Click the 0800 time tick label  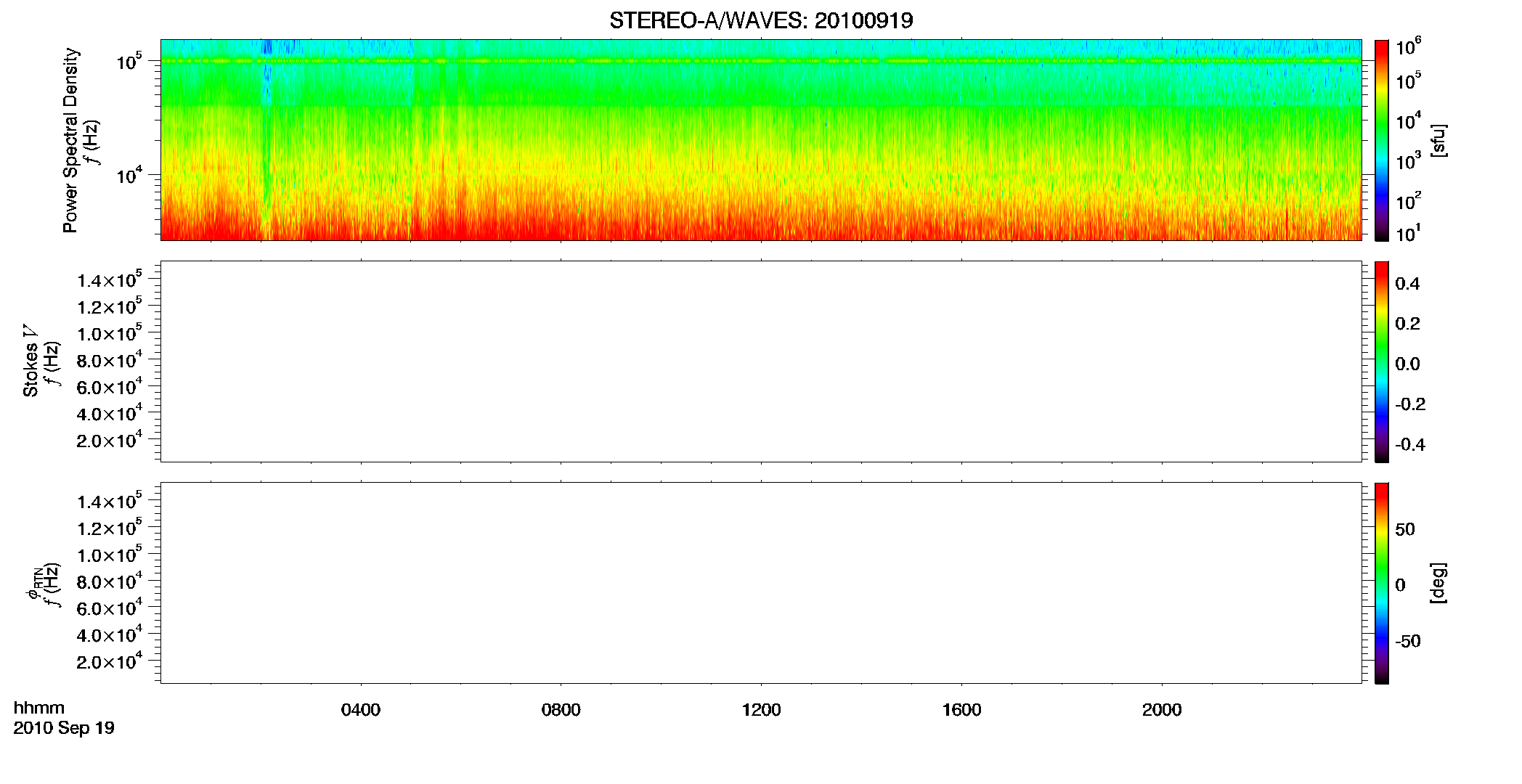[x=561, y=710]
